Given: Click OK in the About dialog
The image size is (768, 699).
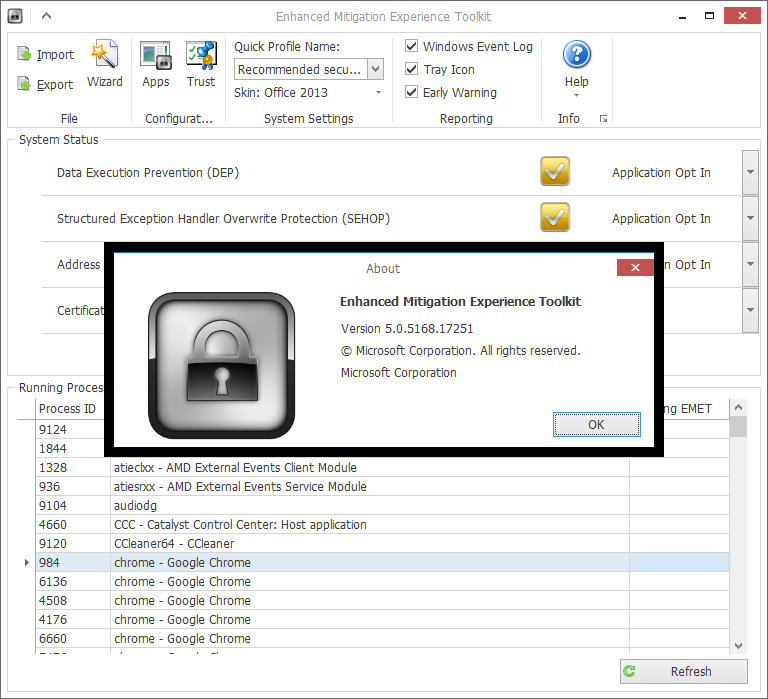Looking at the screenshot, I should 597,424.
